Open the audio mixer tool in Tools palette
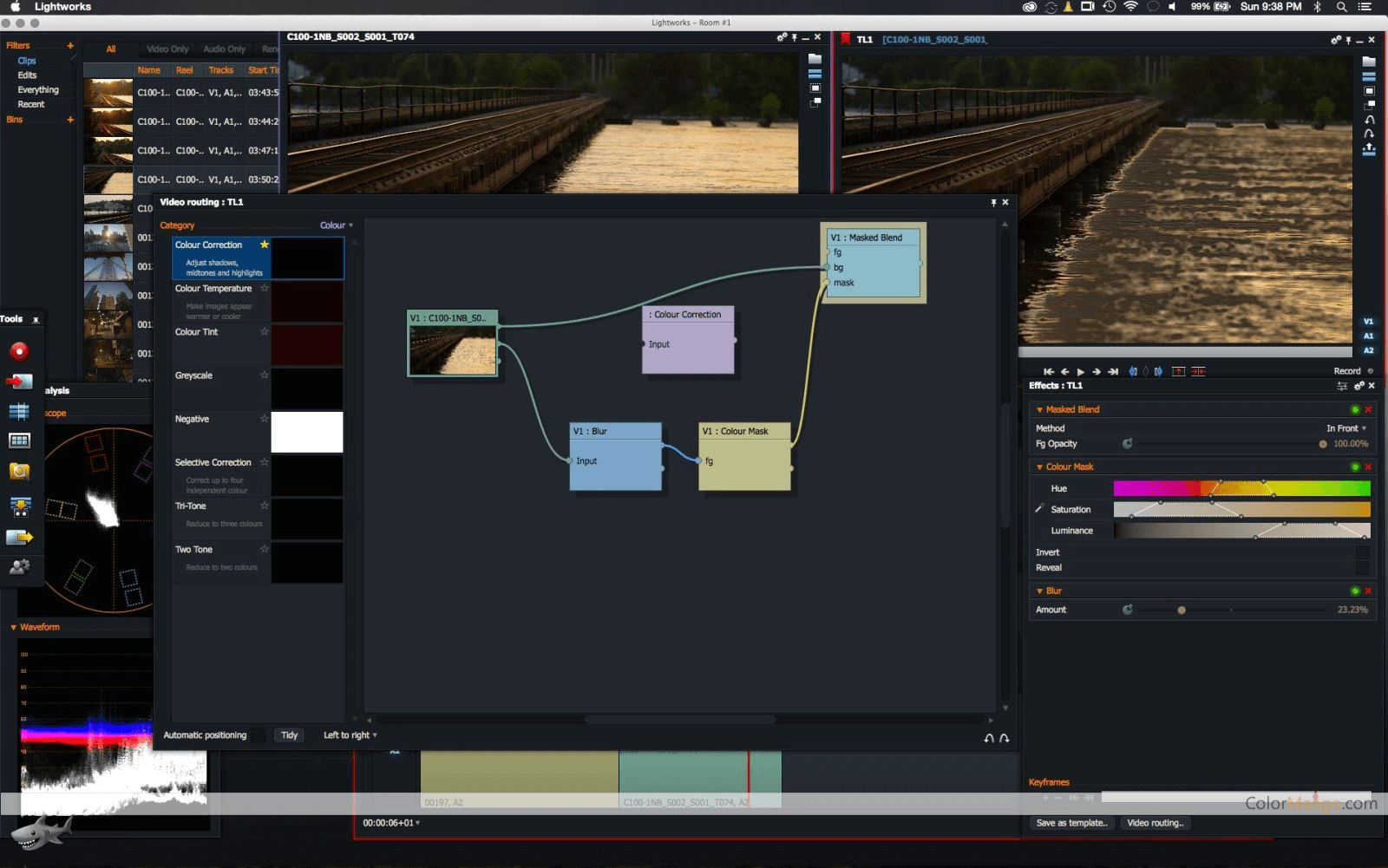1388x868 pixels. [x=19, y=411]
